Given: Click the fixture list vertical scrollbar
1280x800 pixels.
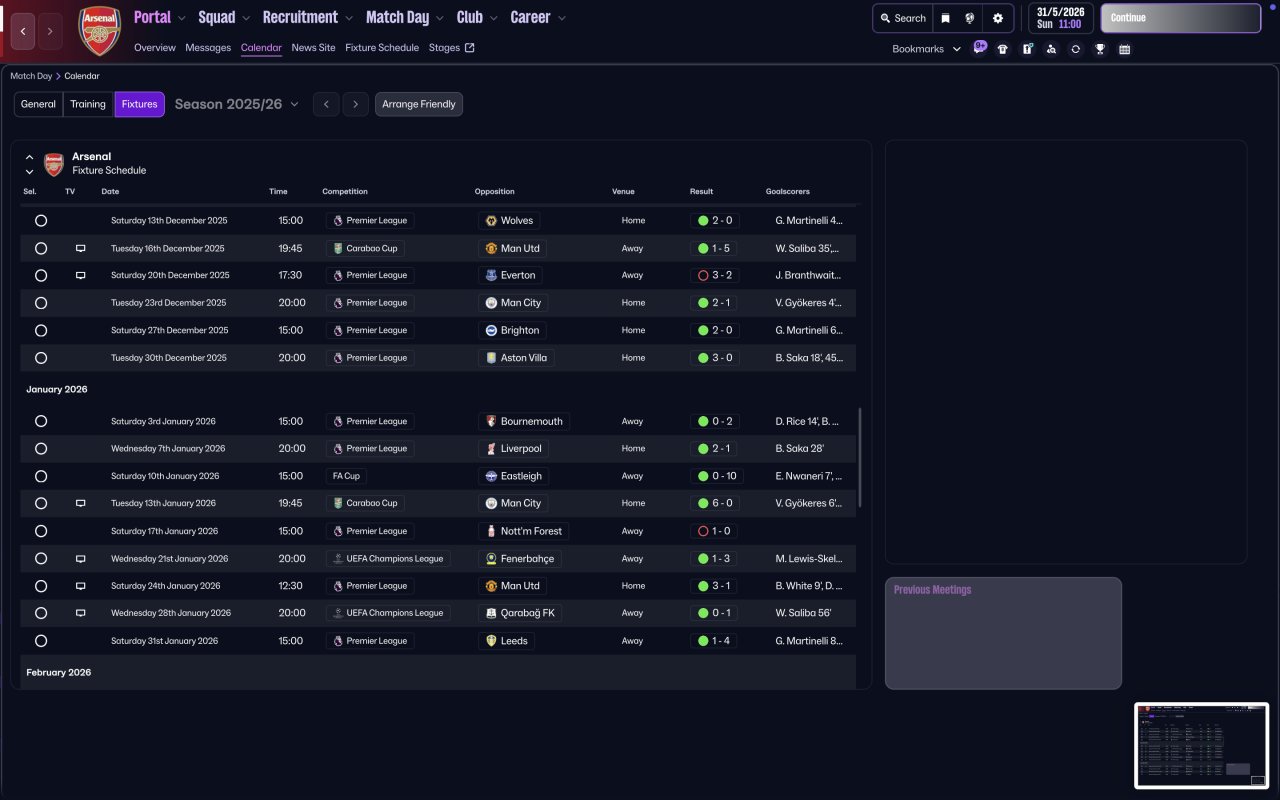Looking at the screenshot, I should click(x=859, y=457).
